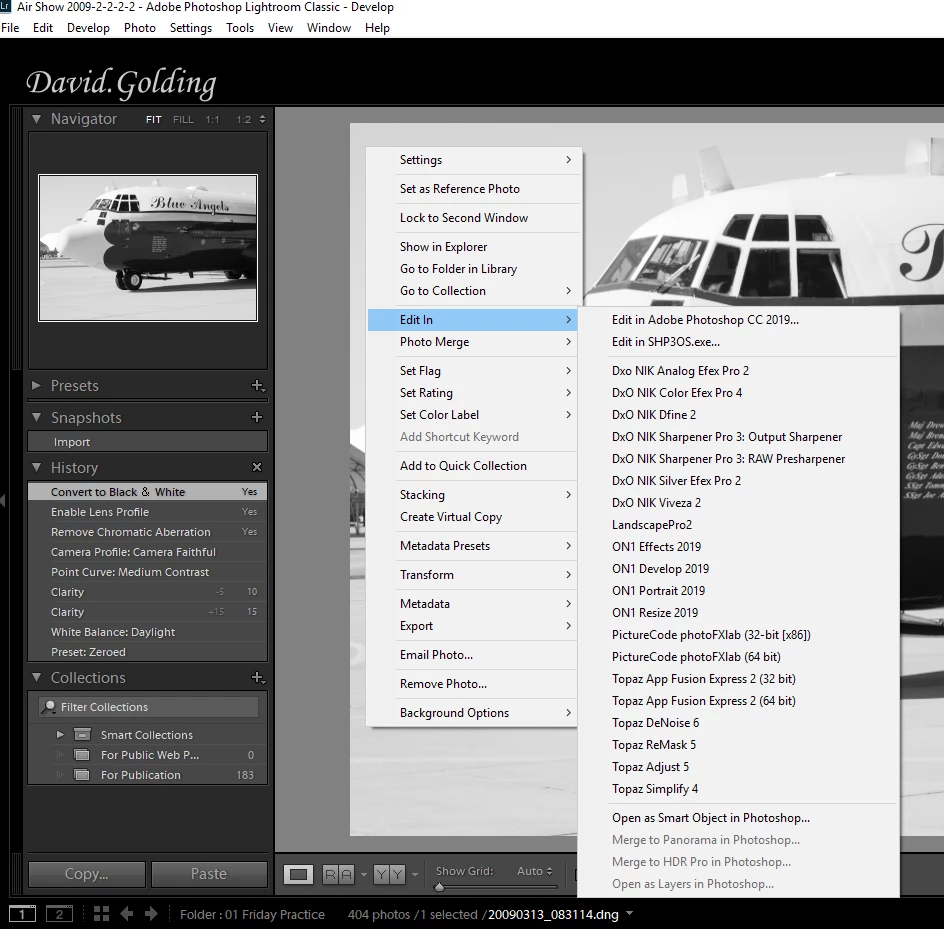Add a new collection with plus icon

(x=258, y=677)
